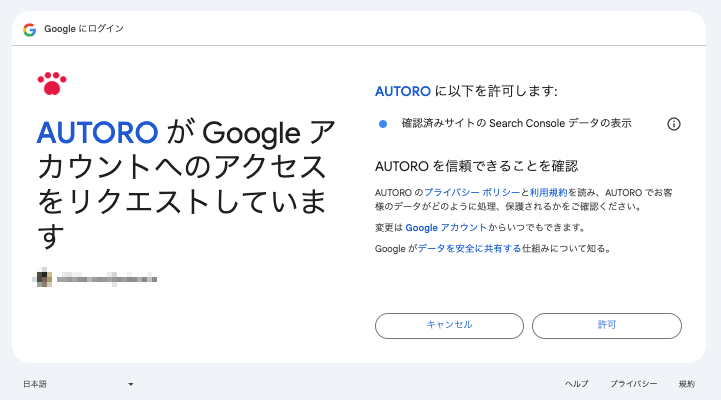Image resolution: width=721 pixels, height=400 pixels.
Task: Open the プライバシー footer link
Action: pos(634,384)
